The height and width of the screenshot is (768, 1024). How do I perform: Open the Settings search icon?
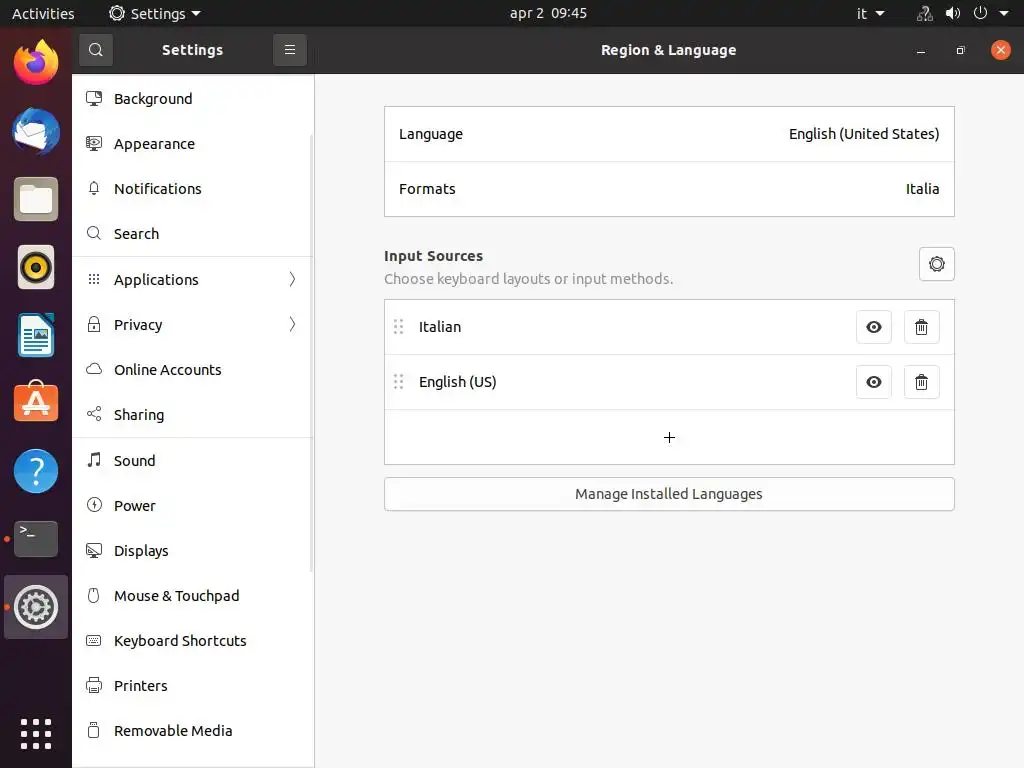(x=95, y=50)
